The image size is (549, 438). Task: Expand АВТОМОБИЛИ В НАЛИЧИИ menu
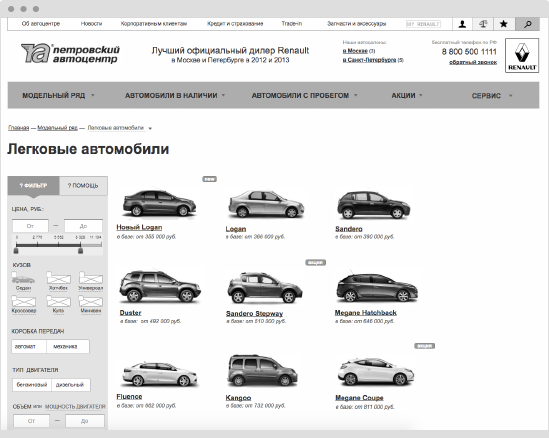coord(175,95)
